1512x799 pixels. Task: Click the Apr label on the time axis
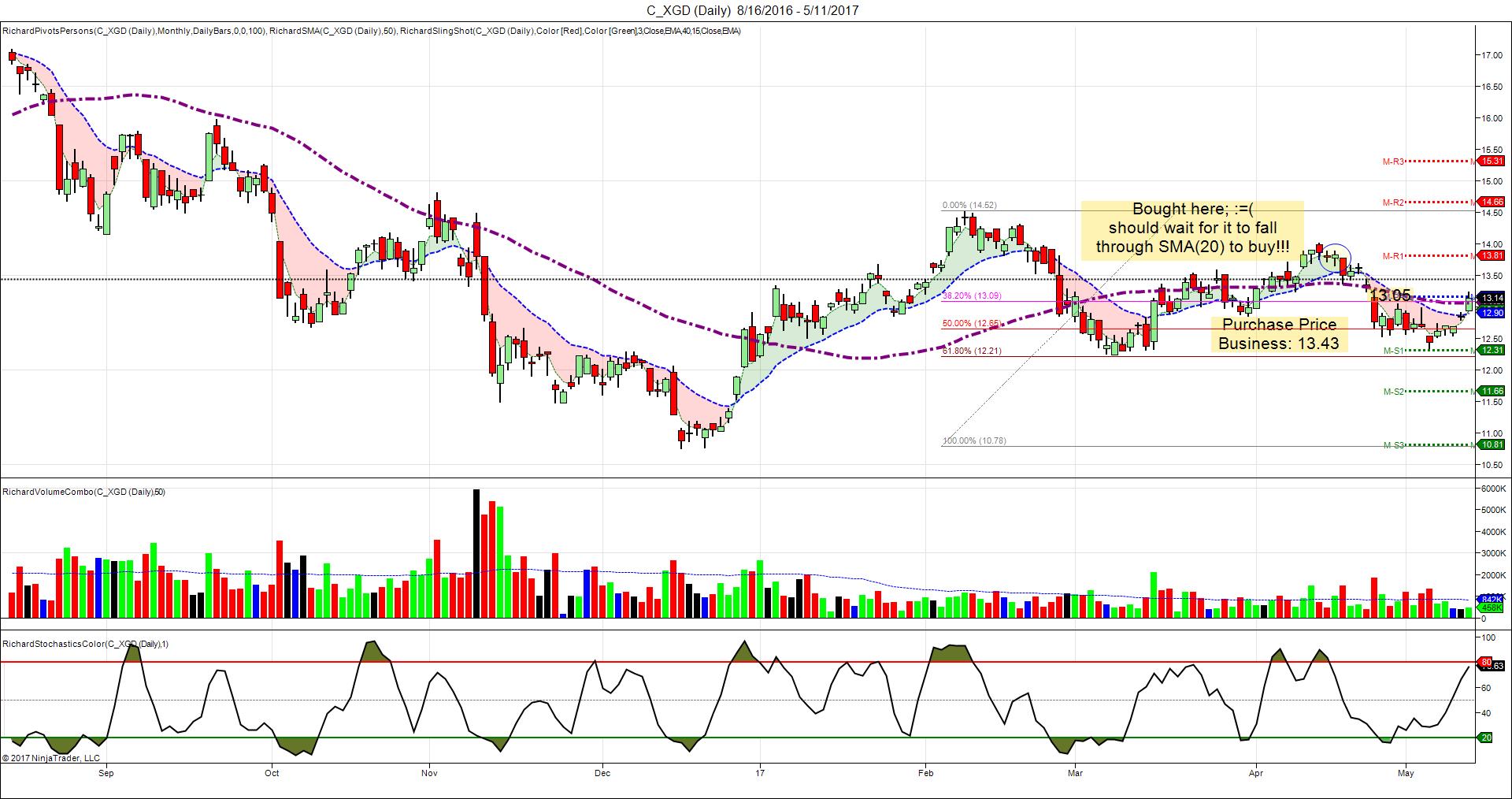1256,773
